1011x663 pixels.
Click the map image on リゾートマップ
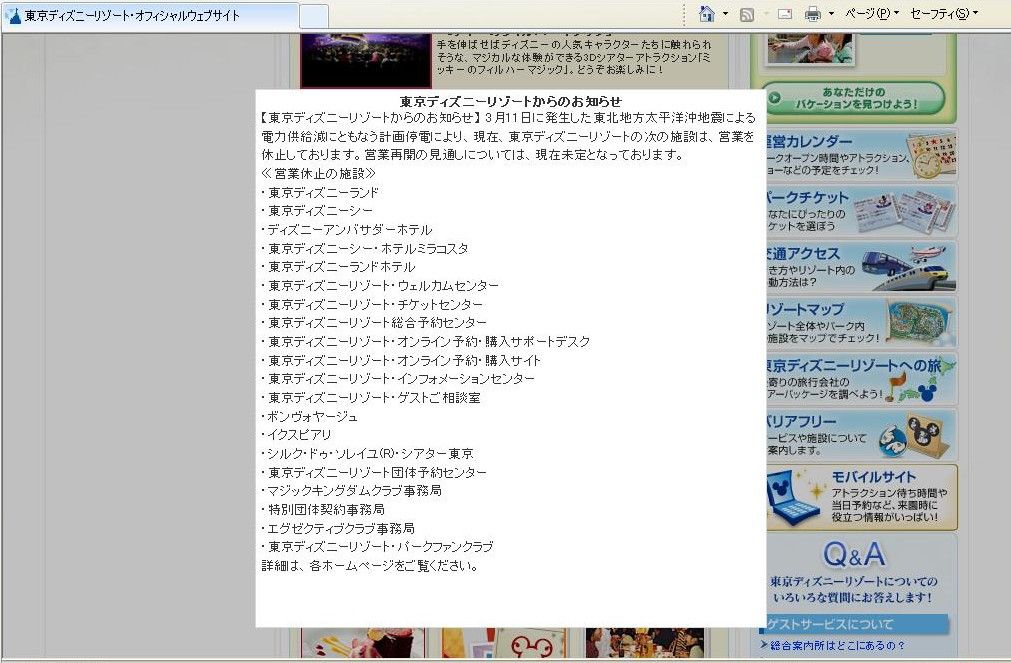point(919,323)
